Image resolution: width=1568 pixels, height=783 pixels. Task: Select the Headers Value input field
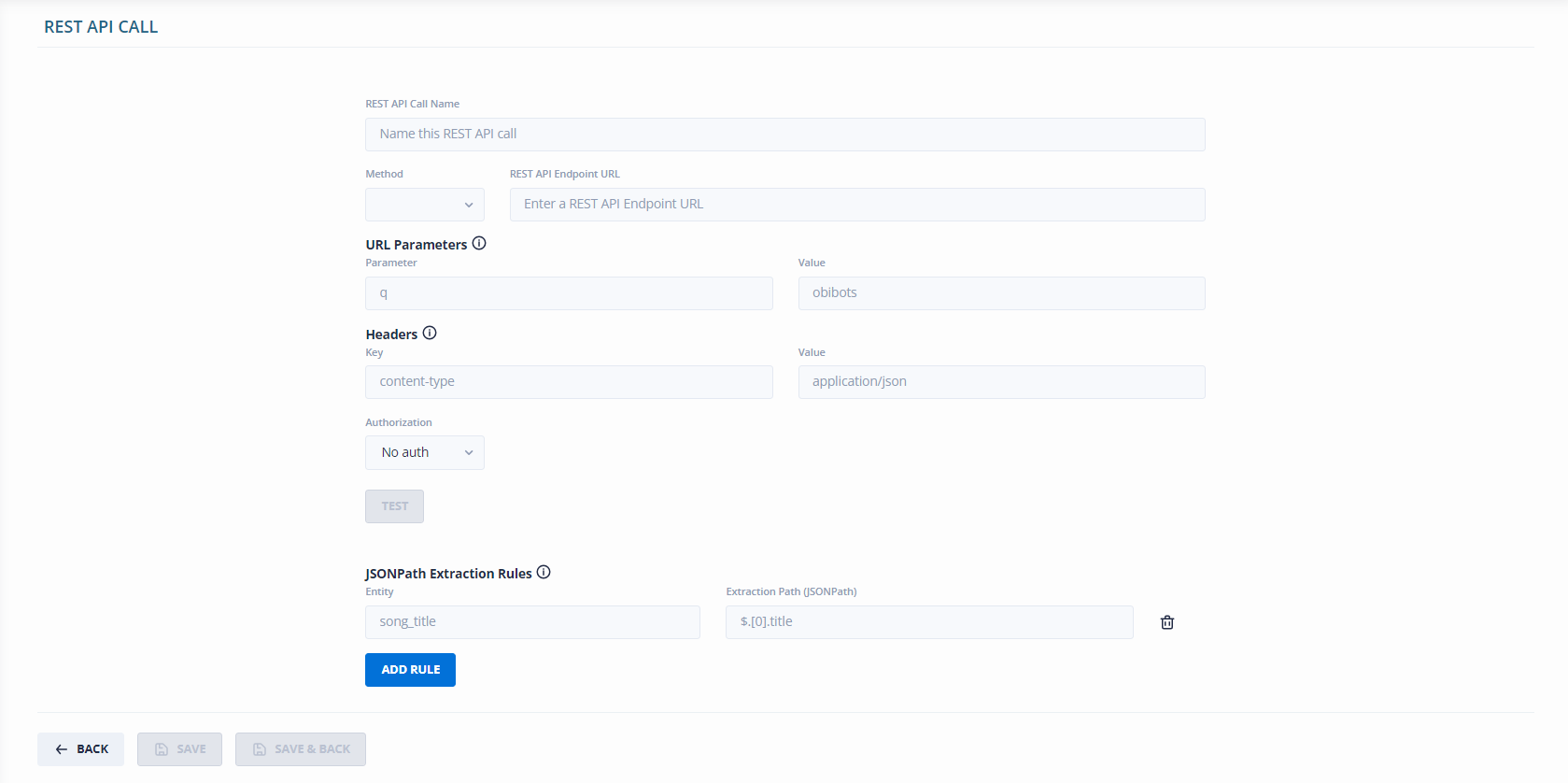point(1001,382)
